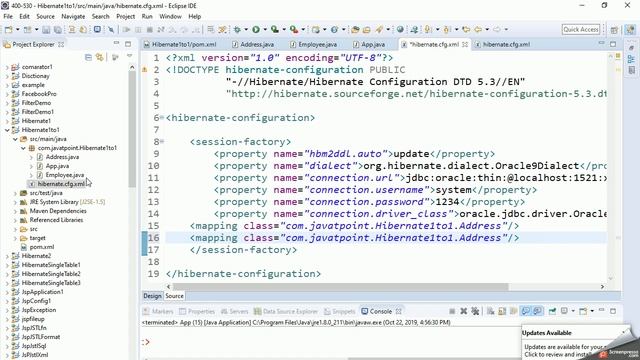Toggle Link with Editor in Project Explorer
The width and height of the screenshot is (640, 360).
pyautogui.click(x=100, y=57)
